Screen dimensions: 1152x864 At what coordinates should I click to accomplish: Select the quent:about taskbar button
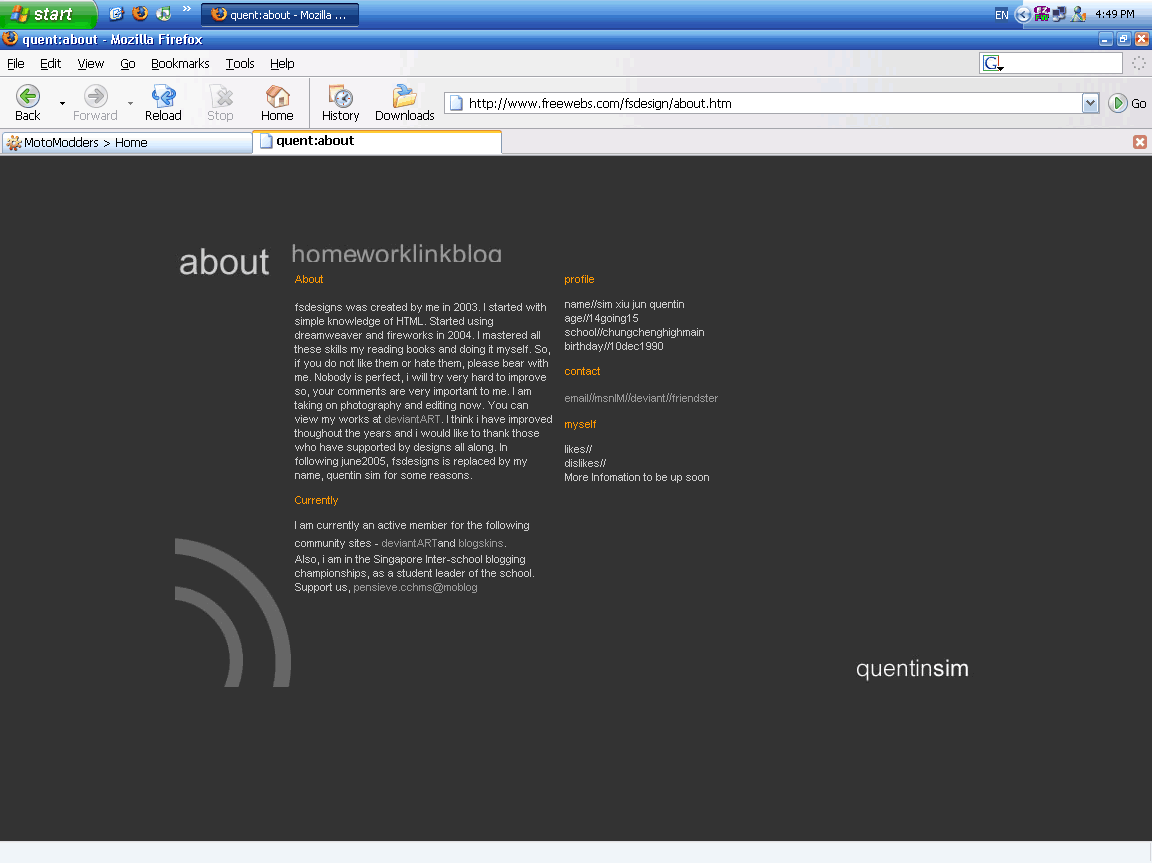pos(280,15)
